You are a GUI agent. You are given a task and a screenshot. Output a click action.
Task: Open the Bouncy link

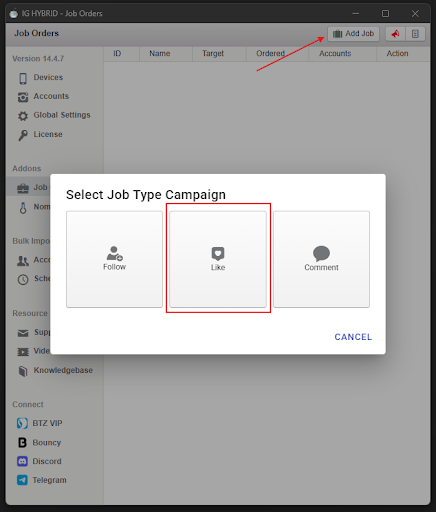click(47, 443)
